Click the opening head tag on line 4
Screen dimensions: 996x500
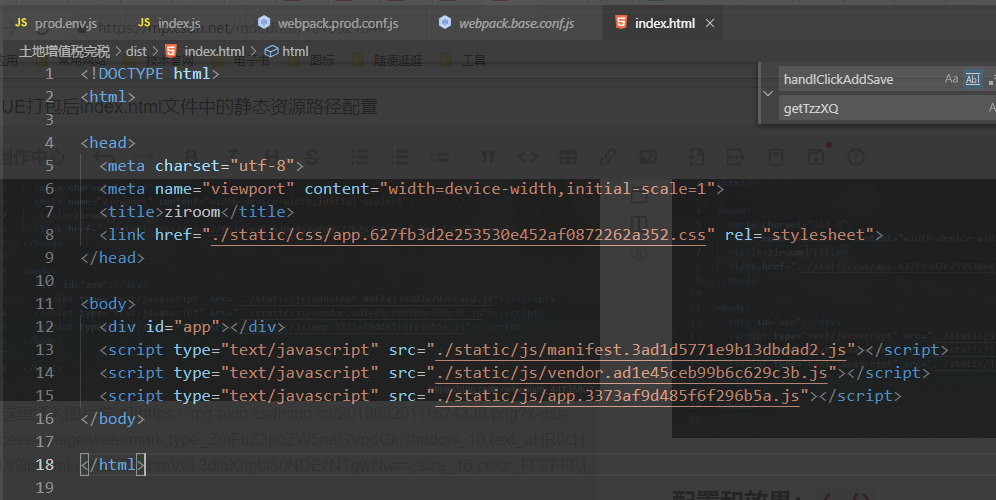tap(108, 143)
